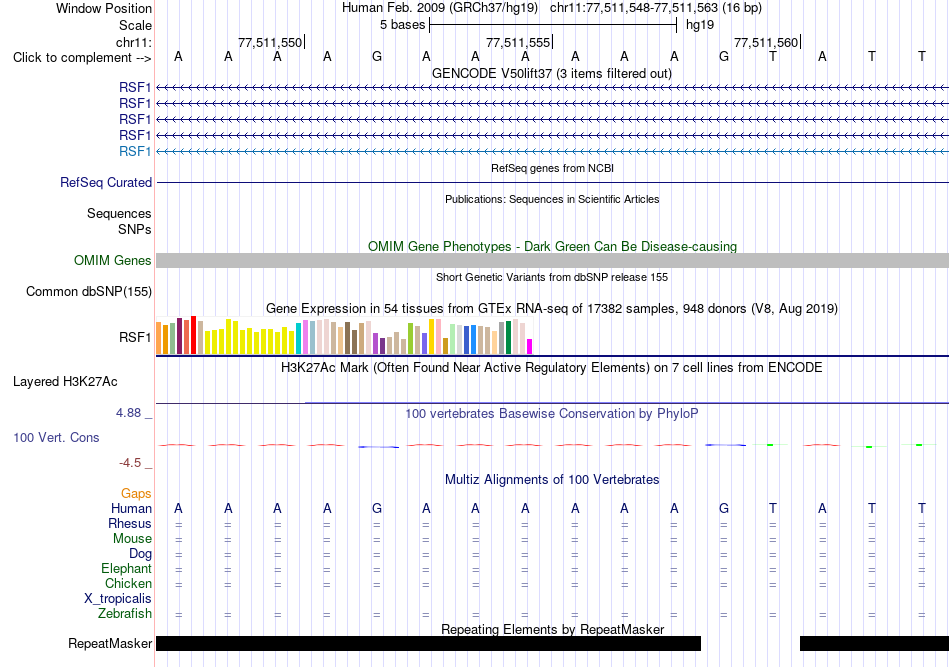Screen dimensions: 950x667
Task: Select the 'Mouse' alignment row label
Action: [132, 539]
